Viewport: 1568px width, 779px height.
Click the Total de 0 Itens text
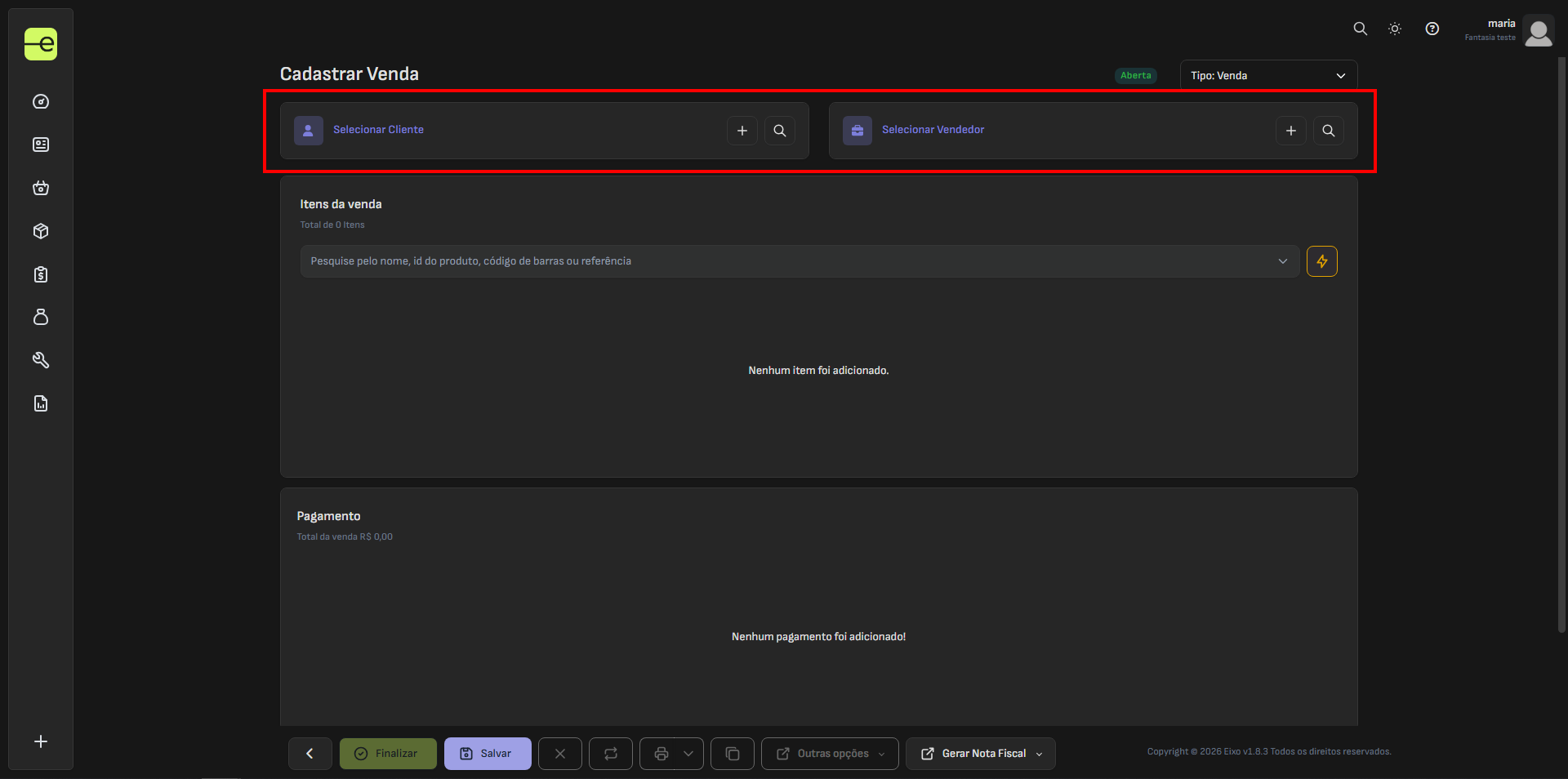point(332,225)
